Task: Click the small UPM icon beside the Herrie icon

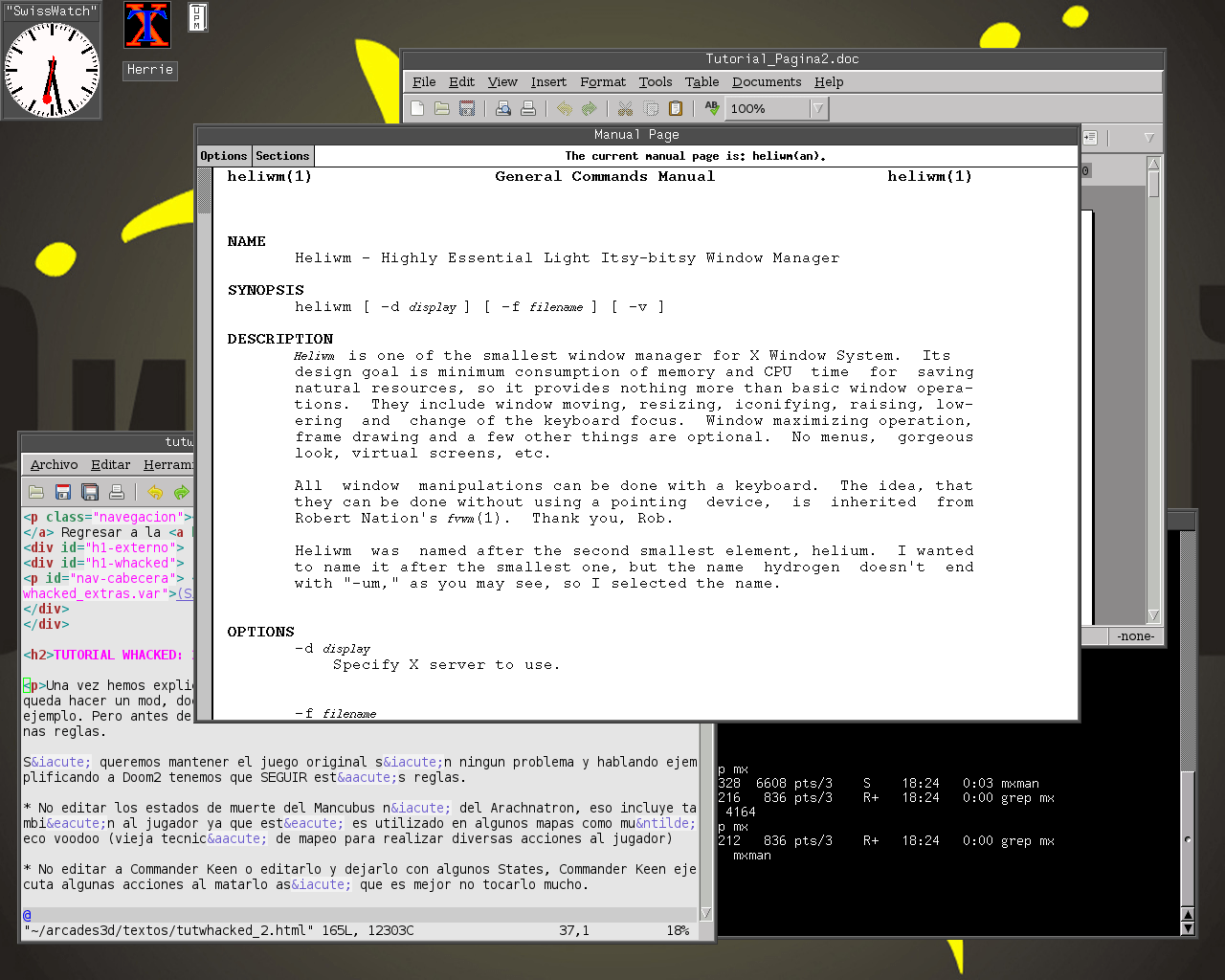Action: pos(197,17)
